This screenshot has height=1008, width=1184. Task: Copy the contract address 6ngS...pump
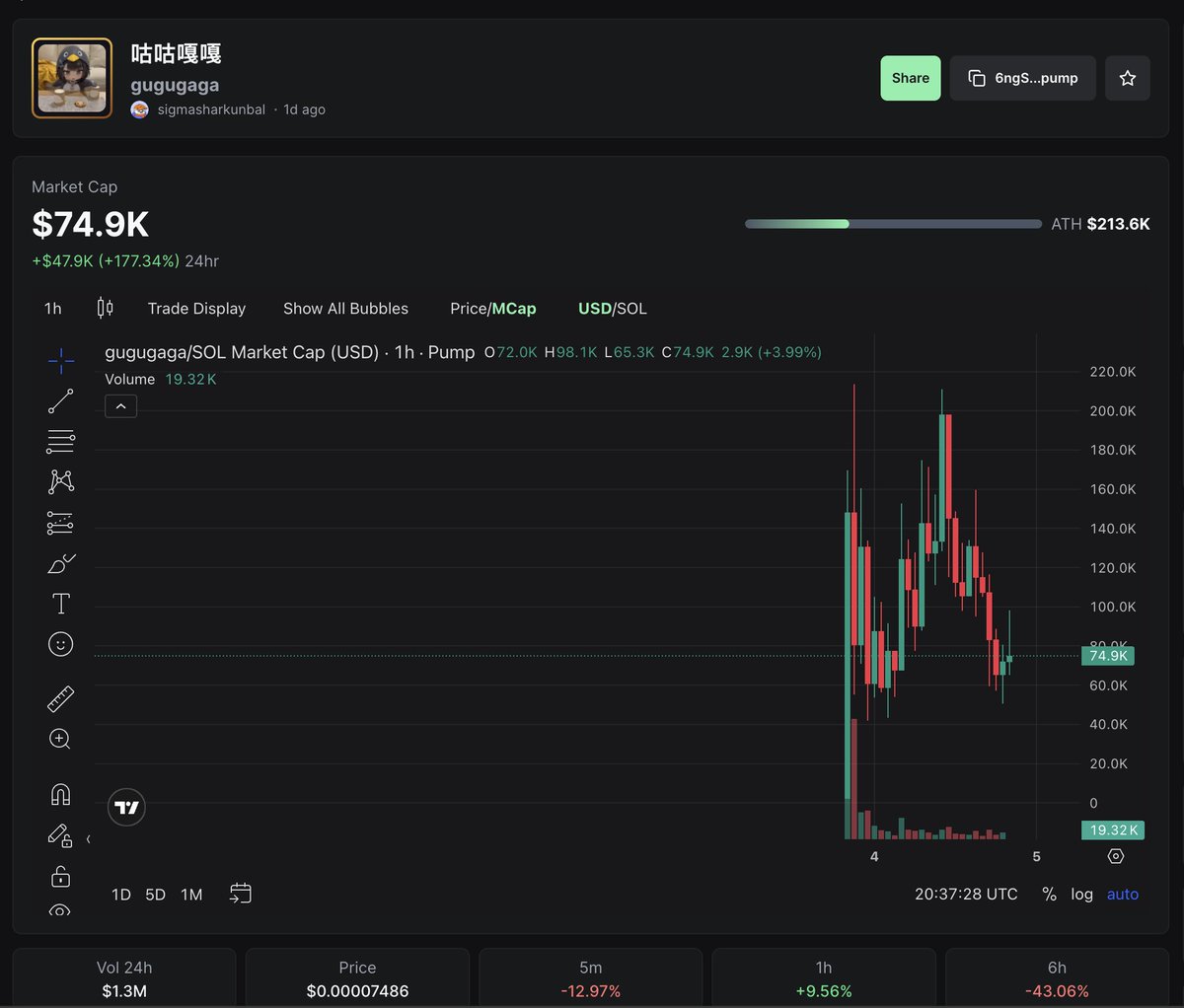1023,78
